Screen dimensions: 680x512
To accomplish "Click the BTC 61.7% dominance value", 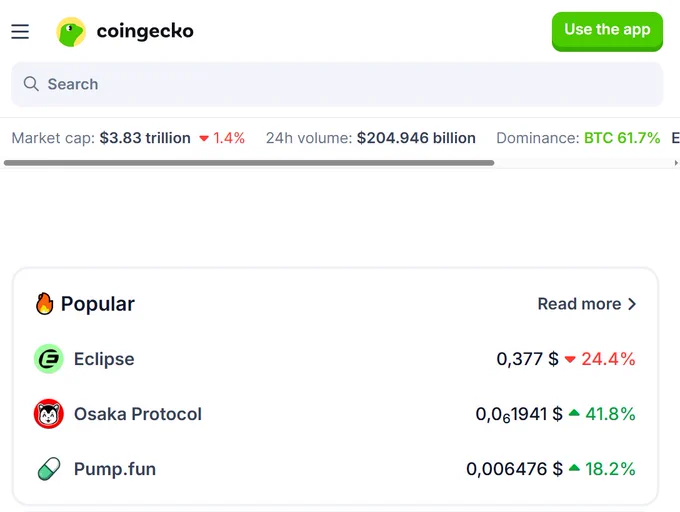I will click(622, 138).
